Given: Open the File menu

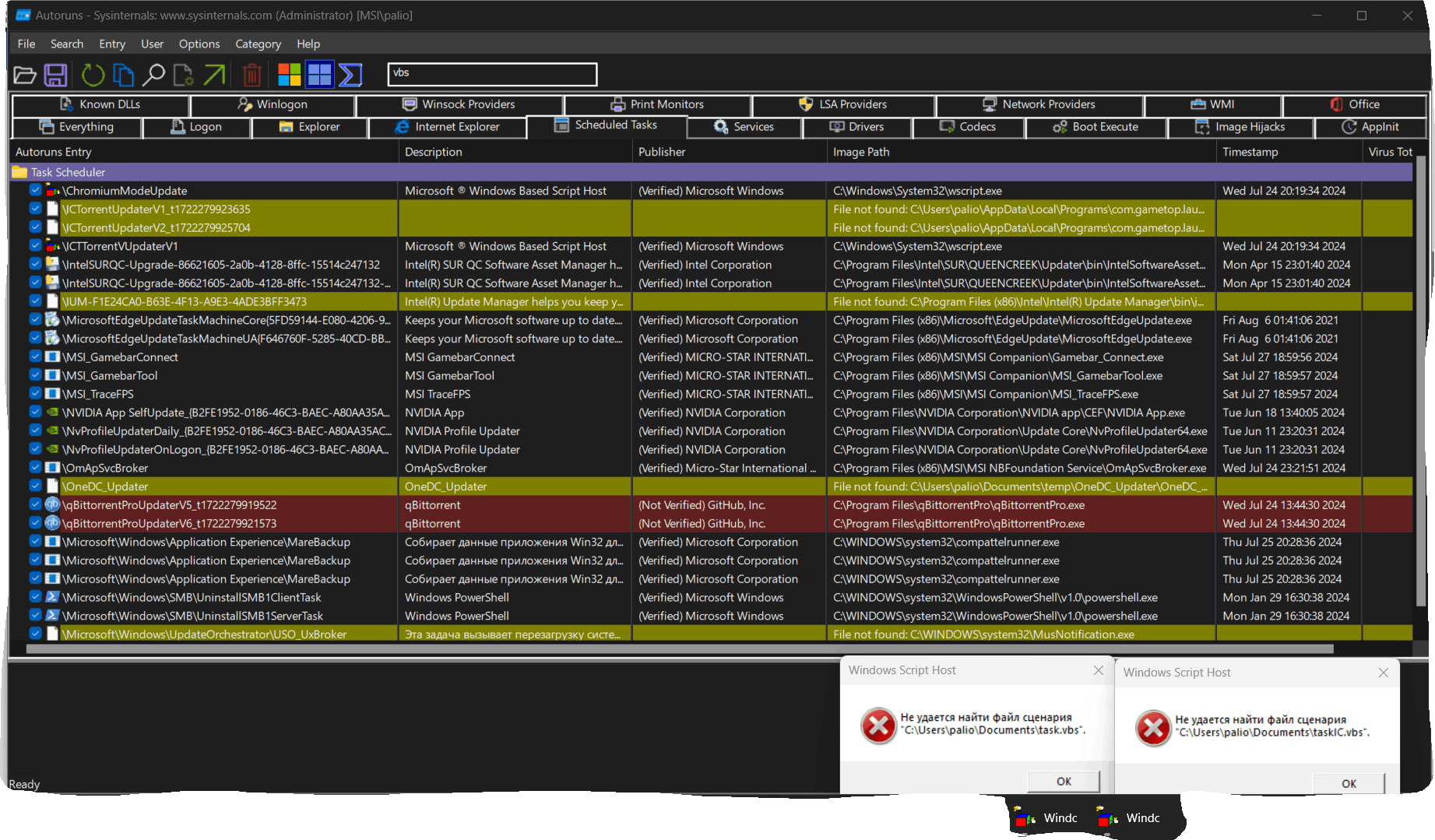Looking at the screenshot, I should click(26, 44).
